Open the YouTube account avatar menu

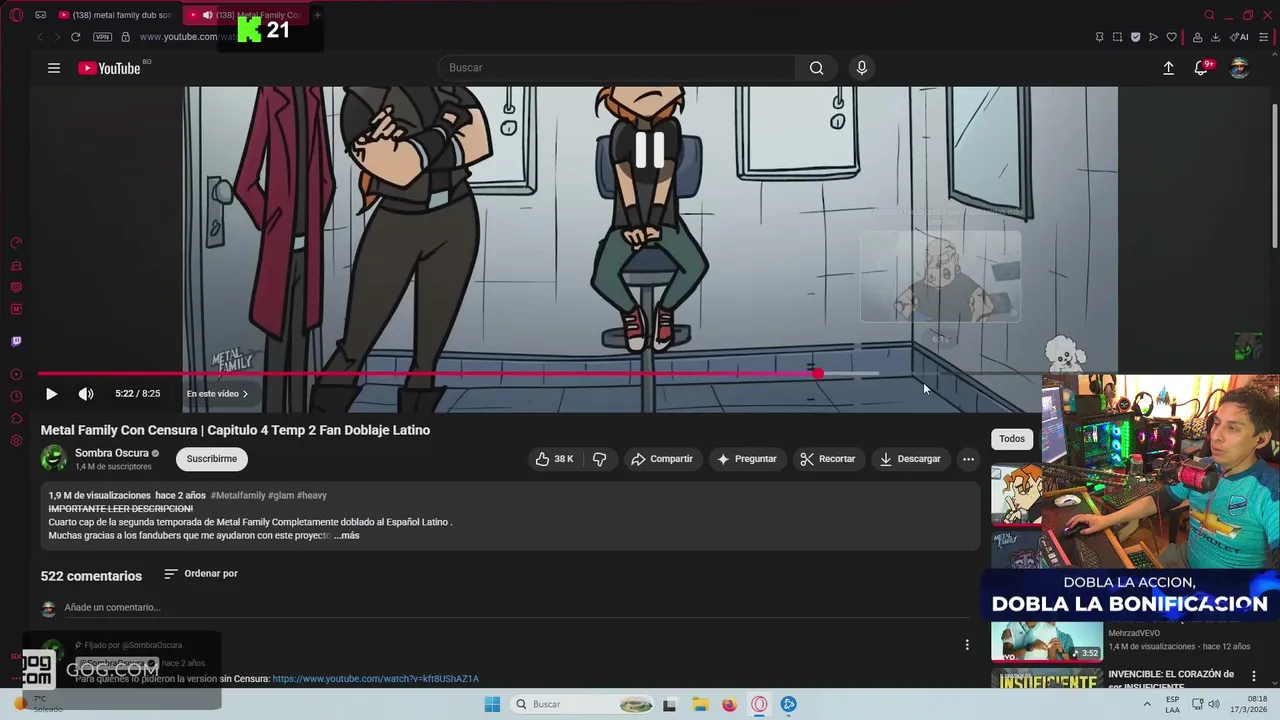click(x=1239, y=68)
